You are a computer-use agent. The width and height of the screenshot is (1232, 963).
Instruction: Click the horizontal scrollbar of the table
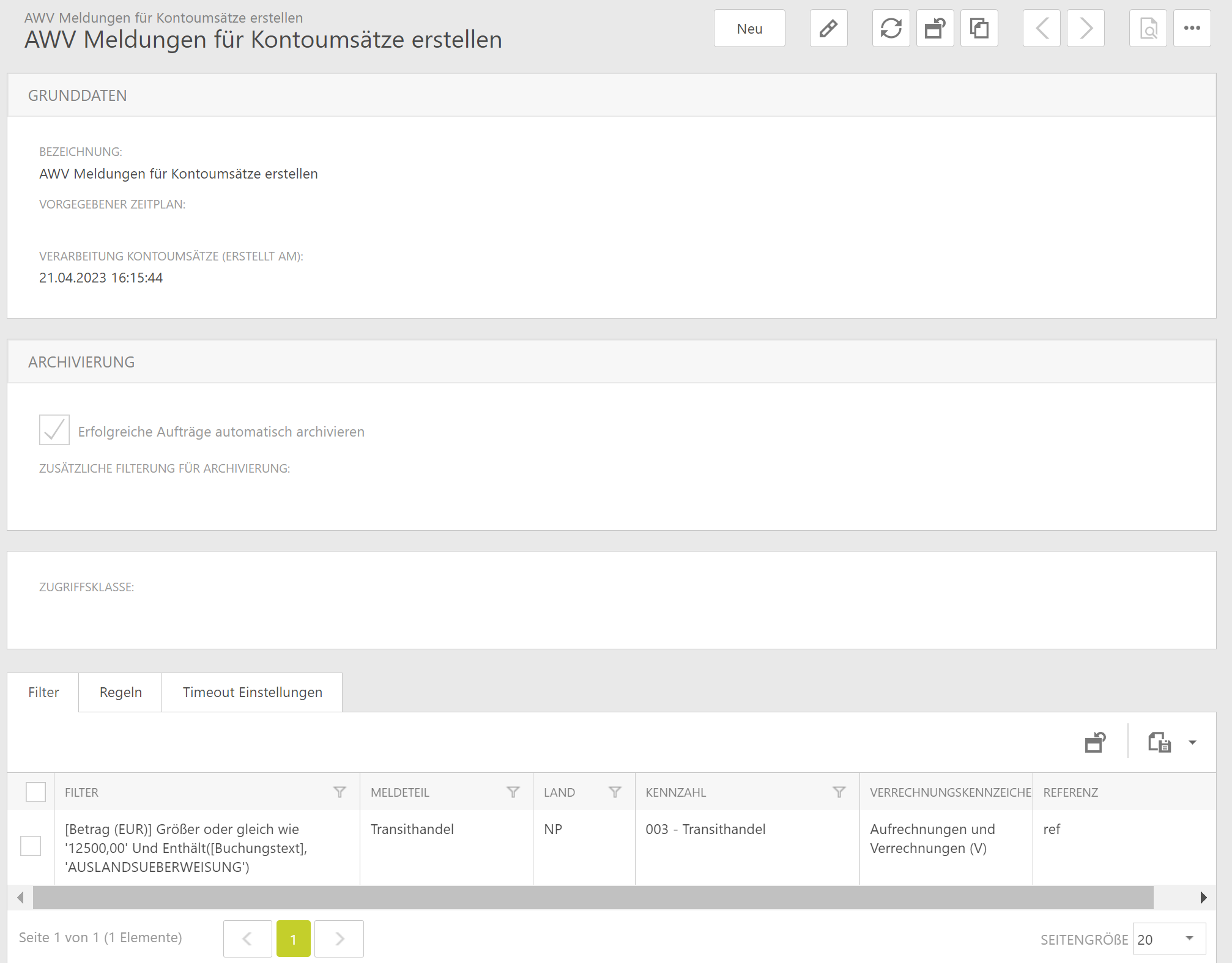[593, 897]
